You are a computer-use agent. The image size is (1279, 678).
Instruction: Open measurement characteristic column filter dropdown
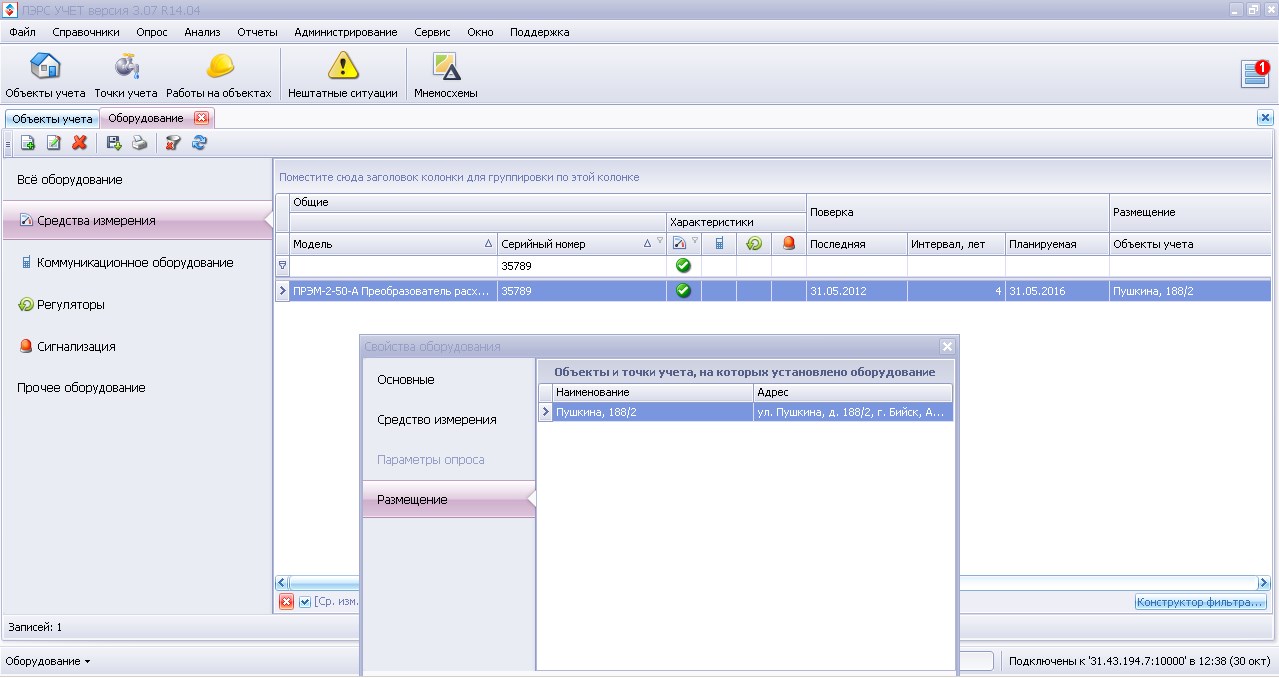pos(695,241)
